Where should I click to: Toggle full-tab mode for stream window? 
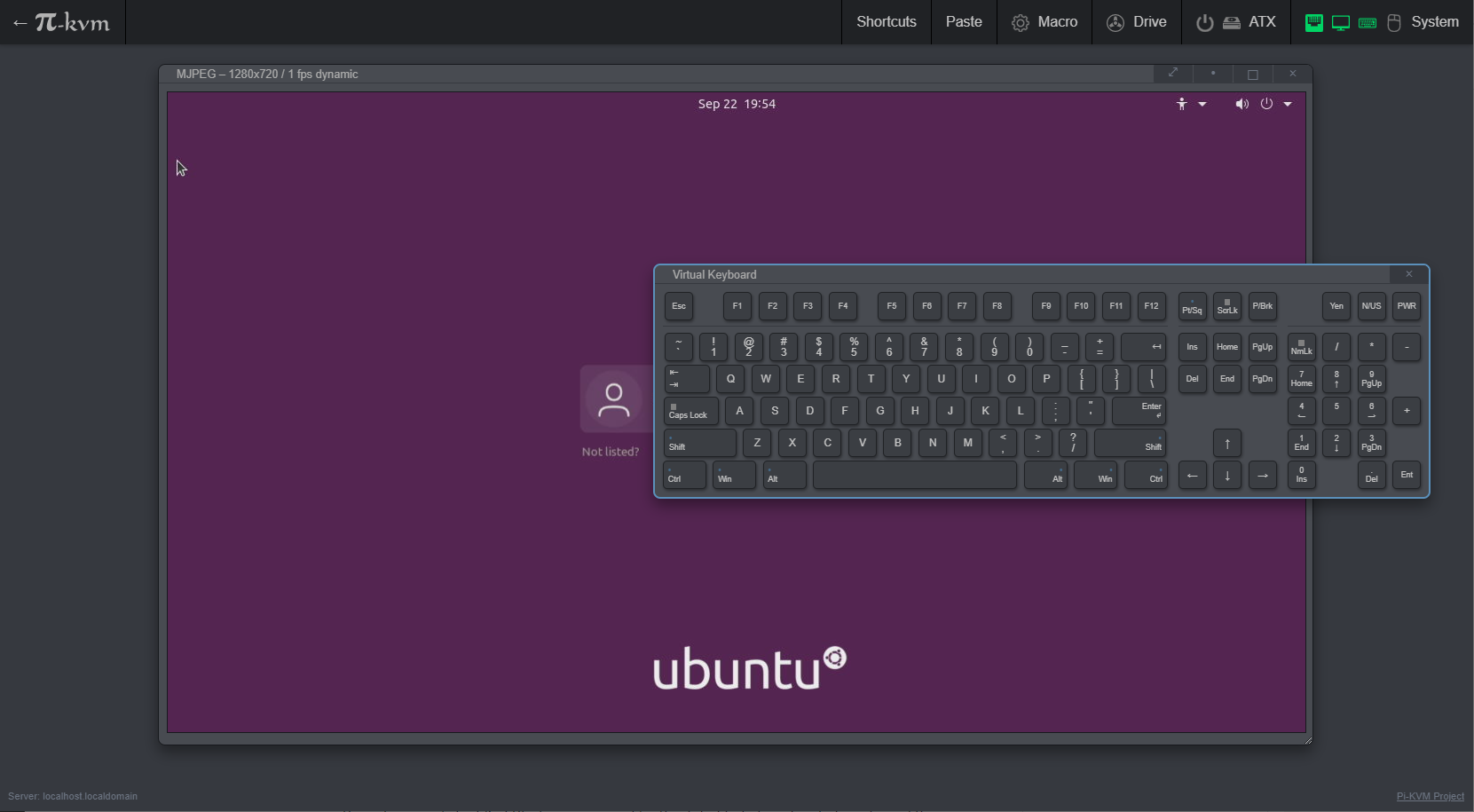pos(1173,74)
